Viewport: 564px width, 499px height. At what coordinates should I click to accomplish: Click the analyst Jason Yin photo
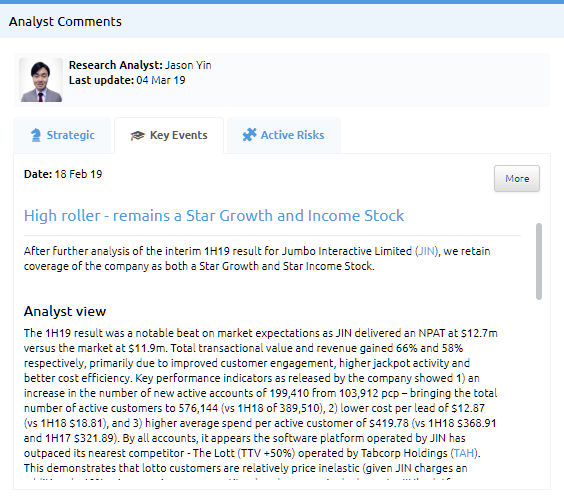(41, 80)
